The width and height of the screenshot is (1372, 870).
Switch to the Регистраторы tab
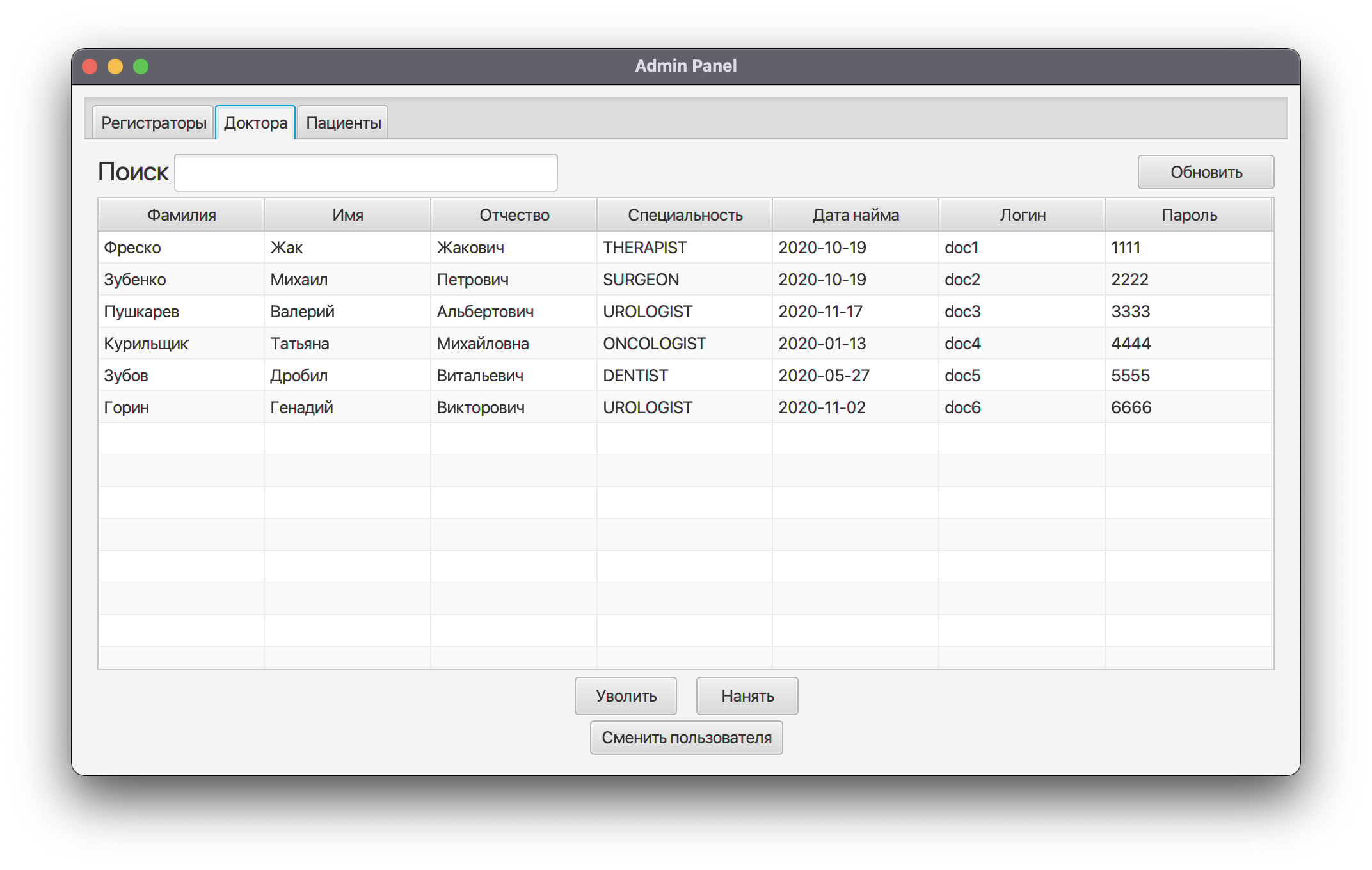pos(154,123)
